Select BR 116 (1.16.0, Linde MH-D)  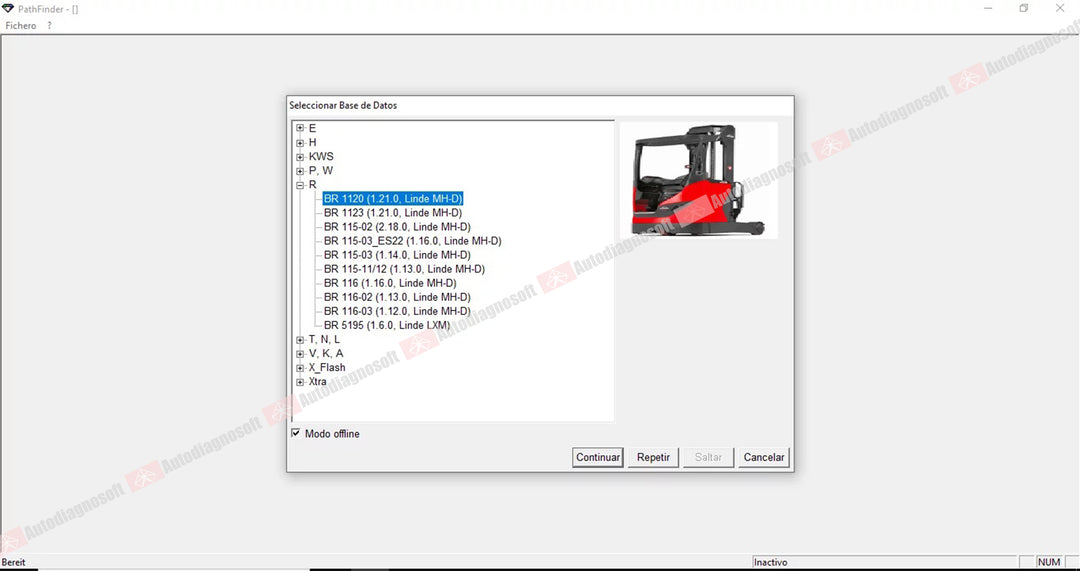[x=390, y=283]
